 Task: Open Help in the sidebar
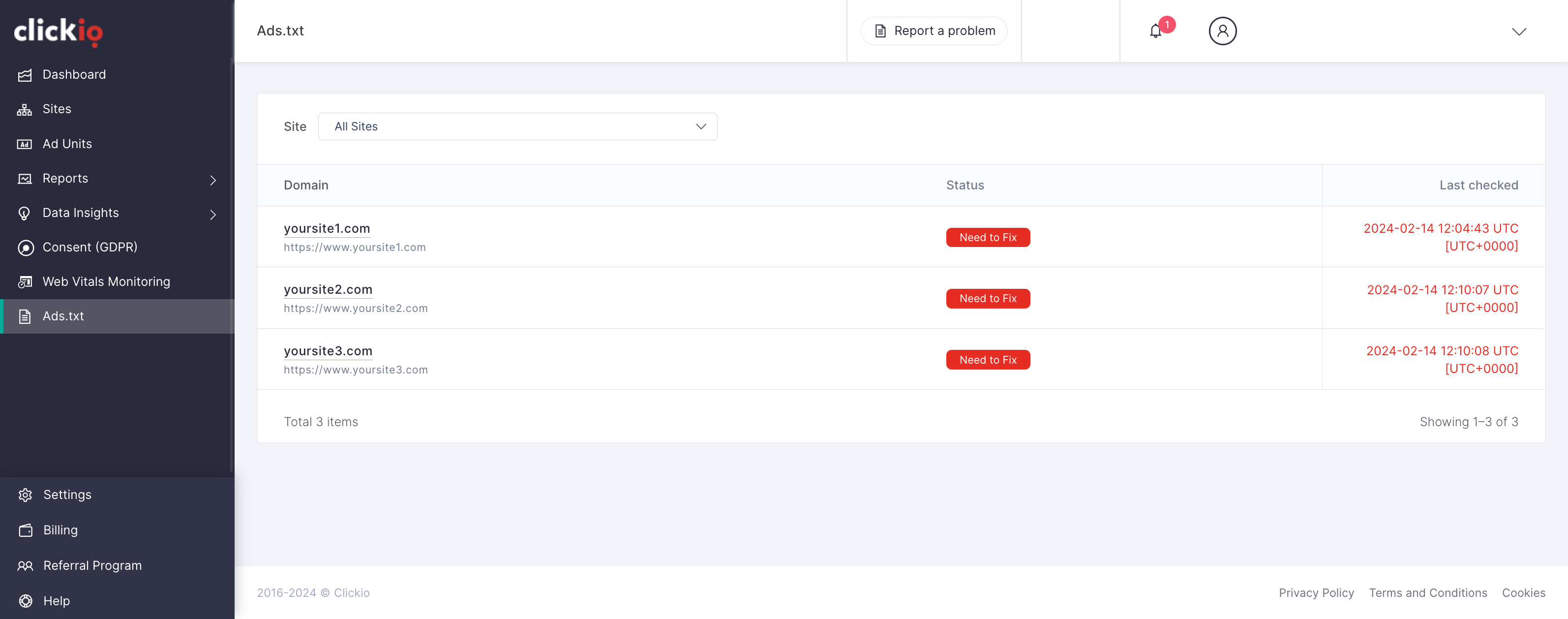117,601
